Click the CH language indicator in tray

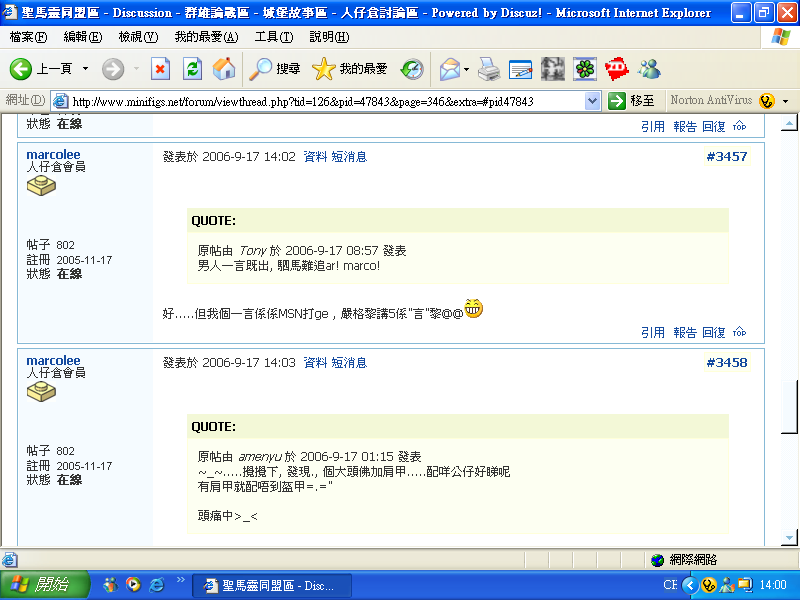[670, 585]
